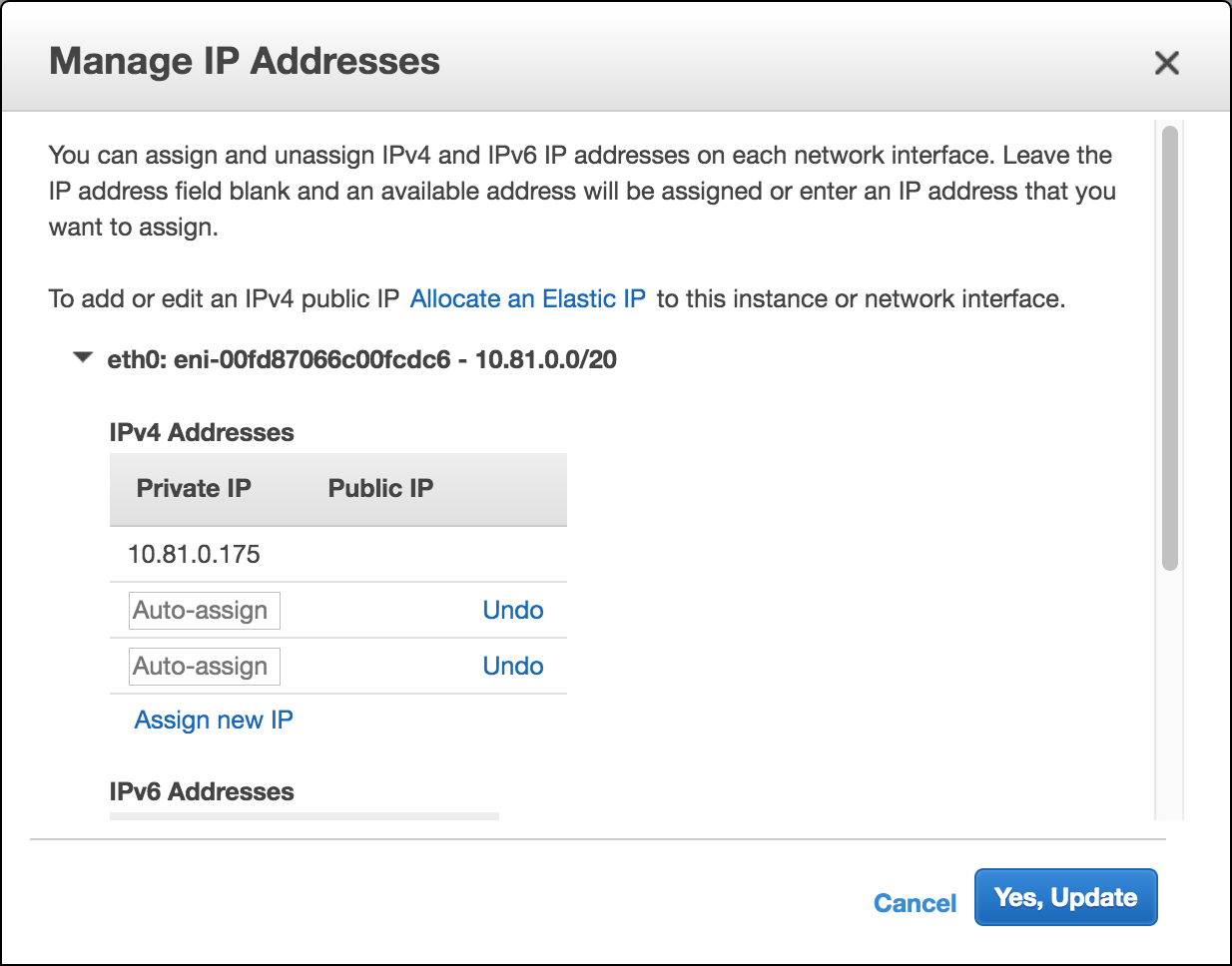The height and width of the screenshot is (966, 1232).
Task: Undo the first Auto-assign IP entry
Action: click(512, 610)
